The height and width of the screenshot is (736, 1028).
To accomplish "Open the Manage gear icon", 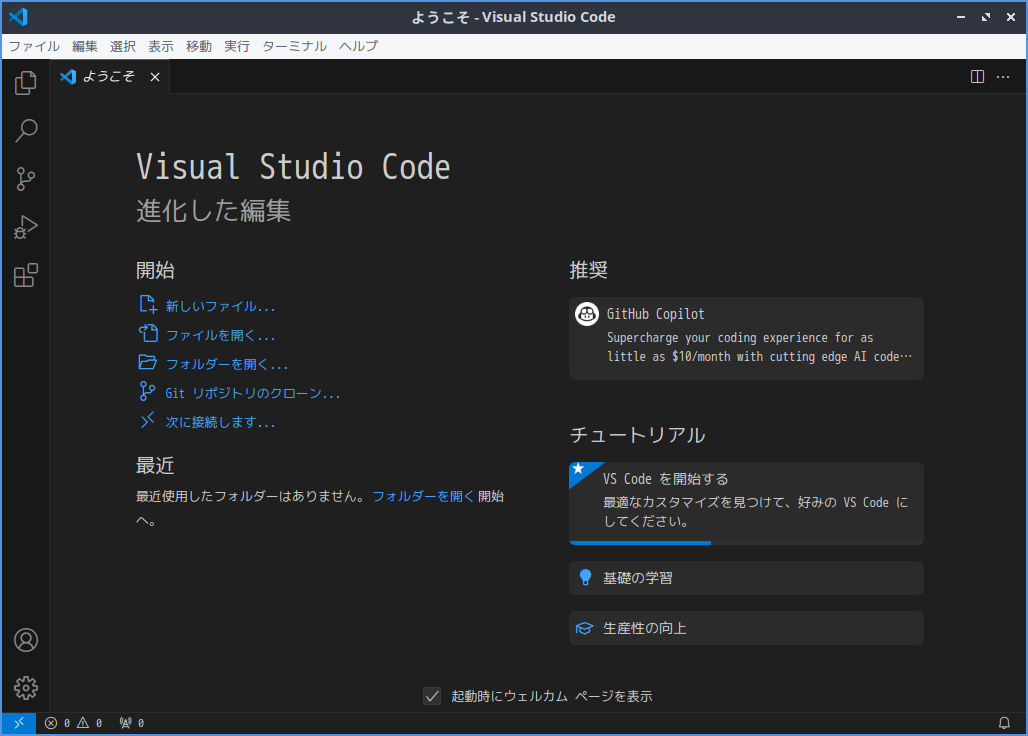I will (26, 688).
